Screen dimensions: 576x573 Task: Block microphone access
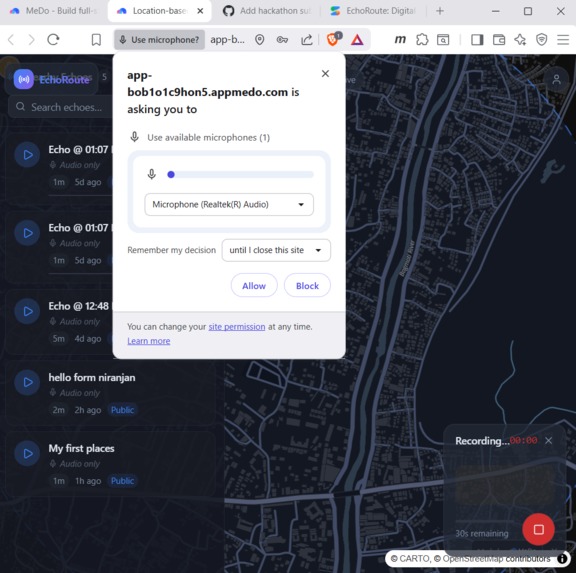(307, 285)
